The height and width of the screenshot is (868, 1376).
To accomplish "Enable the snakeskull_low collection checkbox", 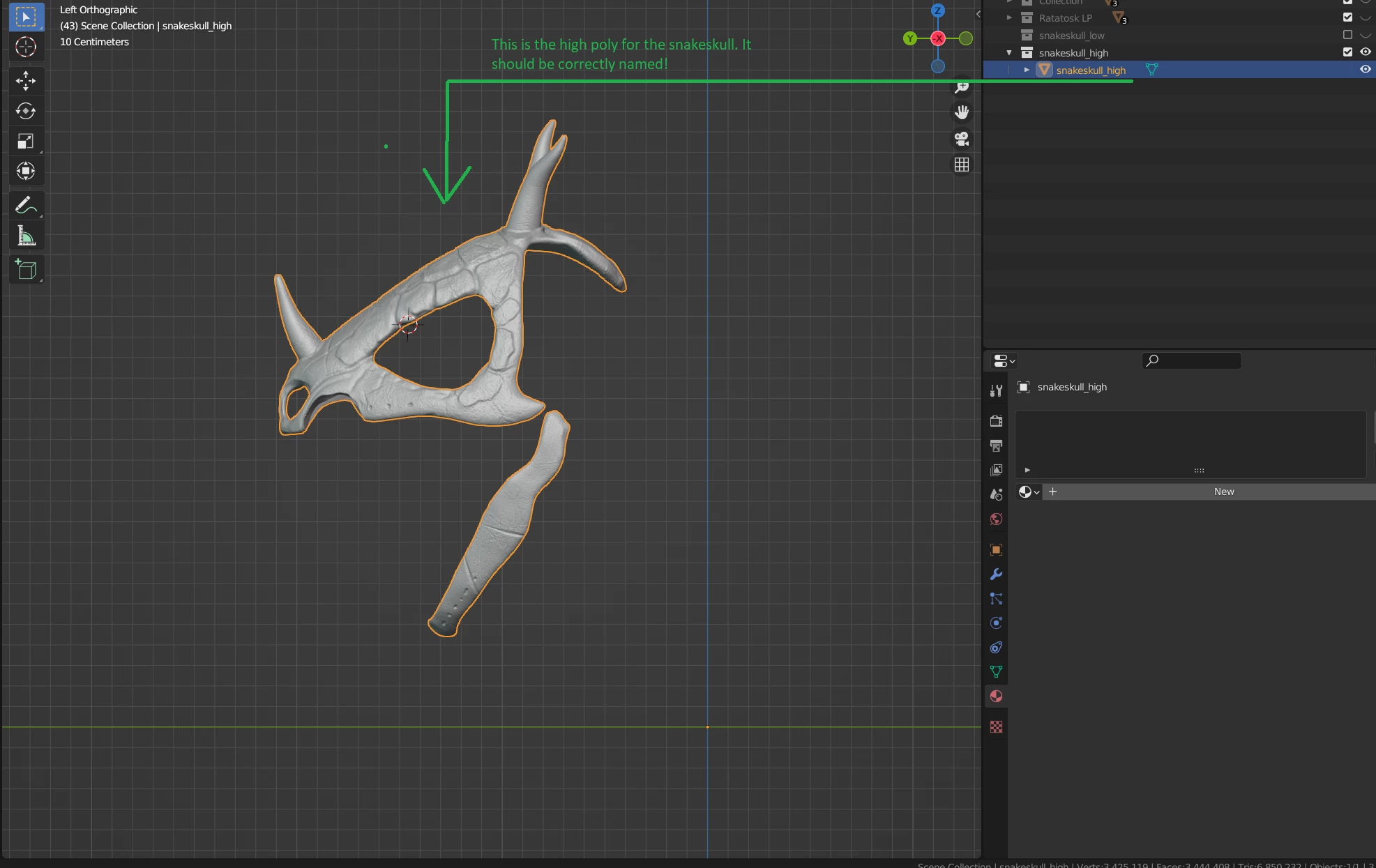I will click(x=1347, y=35).
